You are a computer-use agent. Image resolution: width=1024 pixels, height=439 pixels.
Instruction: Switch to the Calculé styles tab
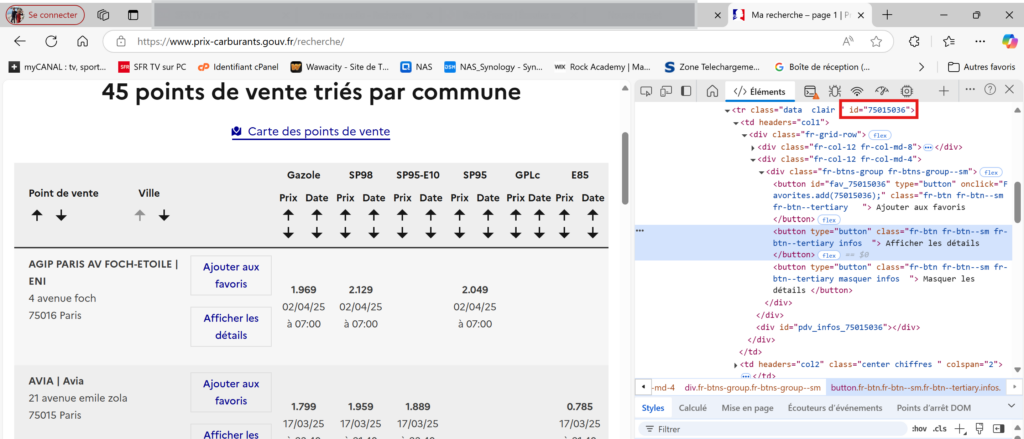point(692,408)
